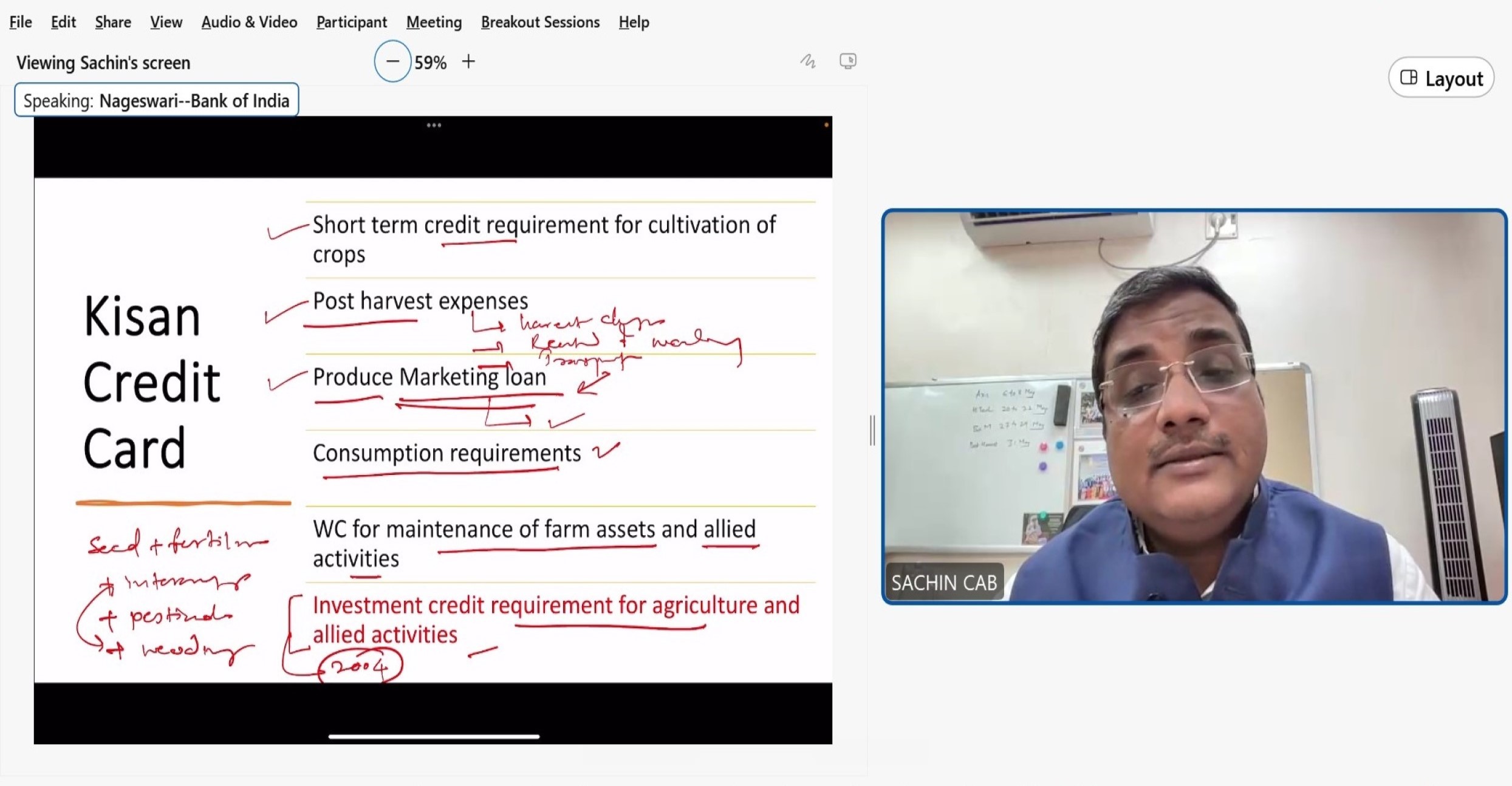Click the annotate scribble icon
The width and height of the screenshot is (1512, 786).
pos(807,61)
